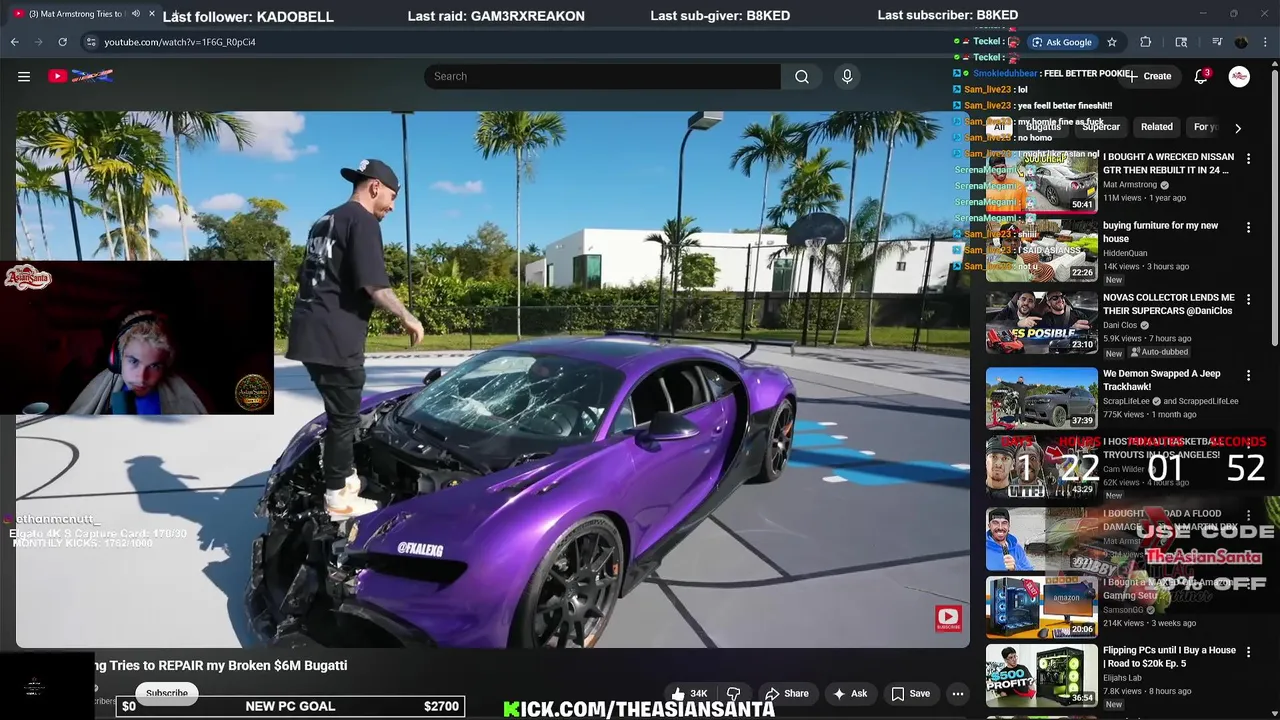This screenshot has height=720, width=1280.
Task: Select the For you filter chip
Action: 1205,127
